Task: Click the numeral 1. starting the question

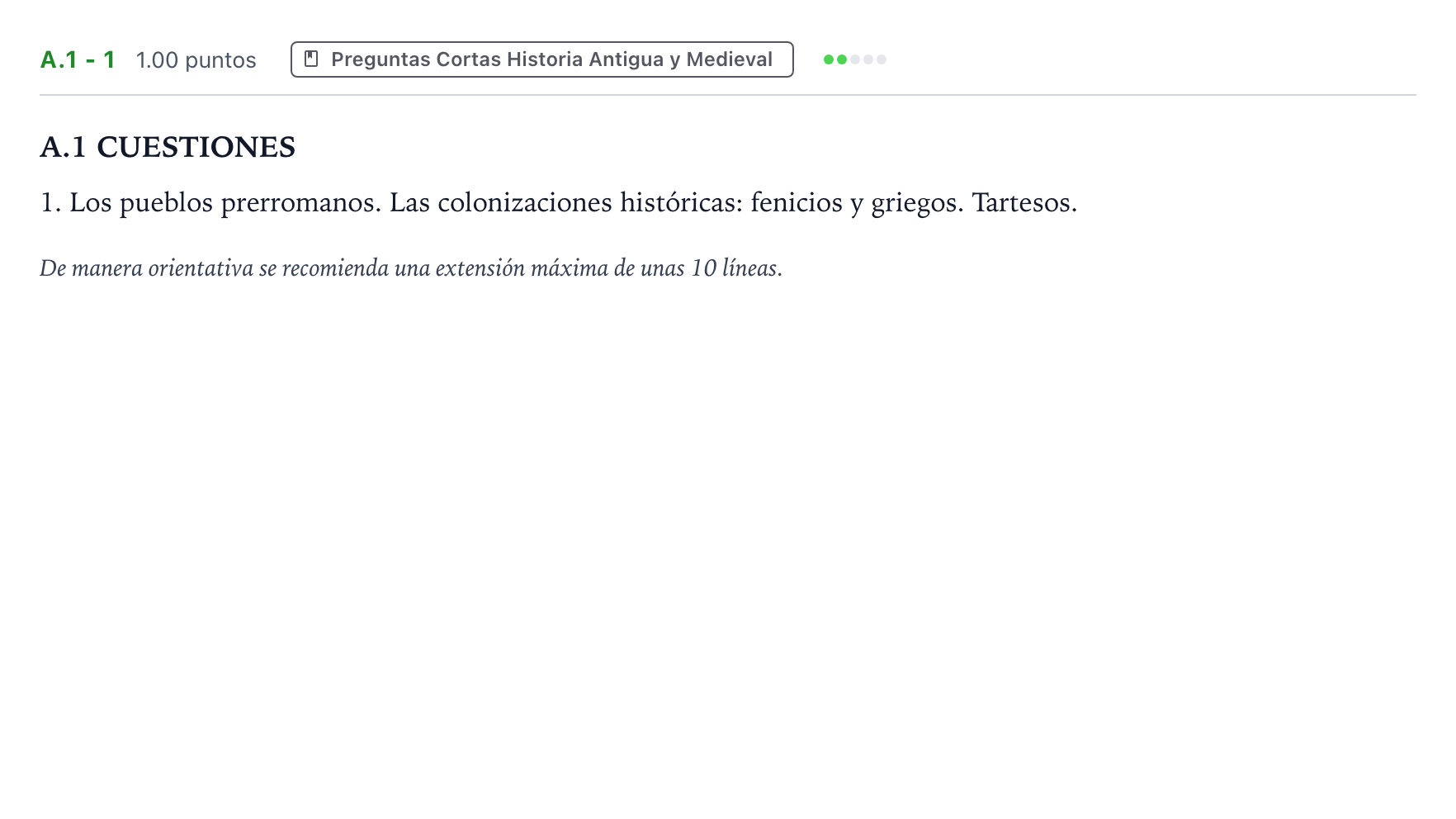Action: click(50, 202)
